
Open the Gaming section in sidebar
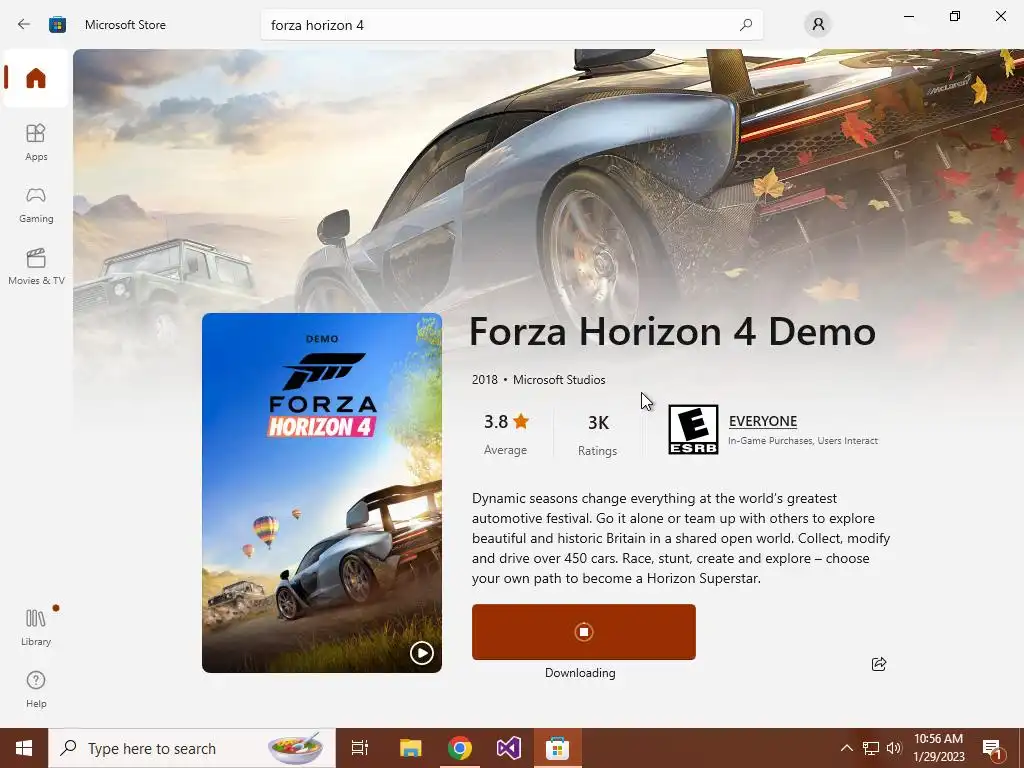point(36,204)
